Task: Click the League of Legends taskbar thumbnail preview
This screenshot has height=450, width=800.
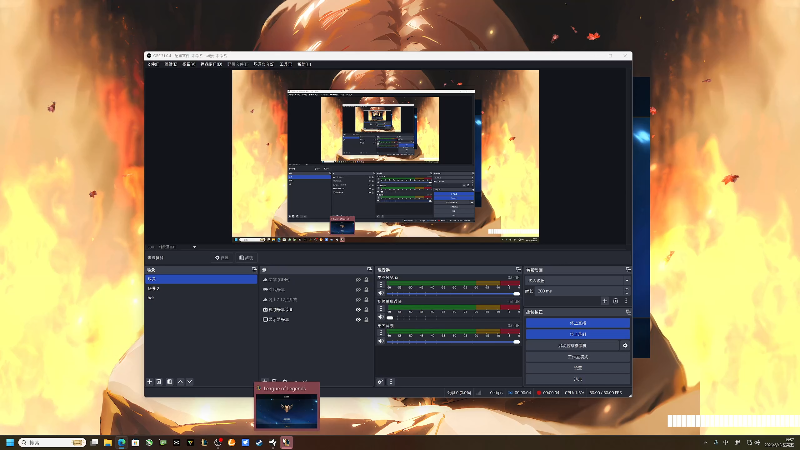Action: pos(287,406)
